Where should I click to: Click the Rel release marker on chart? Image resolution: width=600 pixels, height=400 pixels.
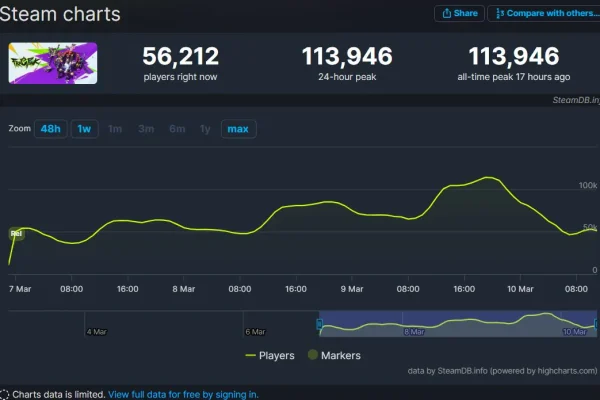[x=16, y=233]
